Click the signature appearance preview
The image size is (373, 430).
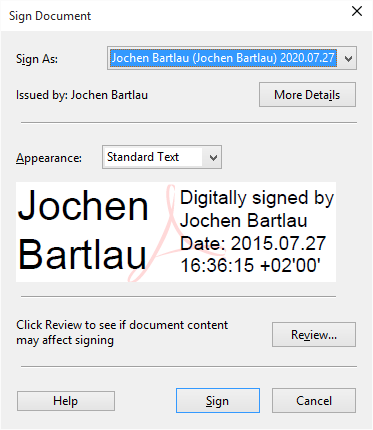coord(176,232)
